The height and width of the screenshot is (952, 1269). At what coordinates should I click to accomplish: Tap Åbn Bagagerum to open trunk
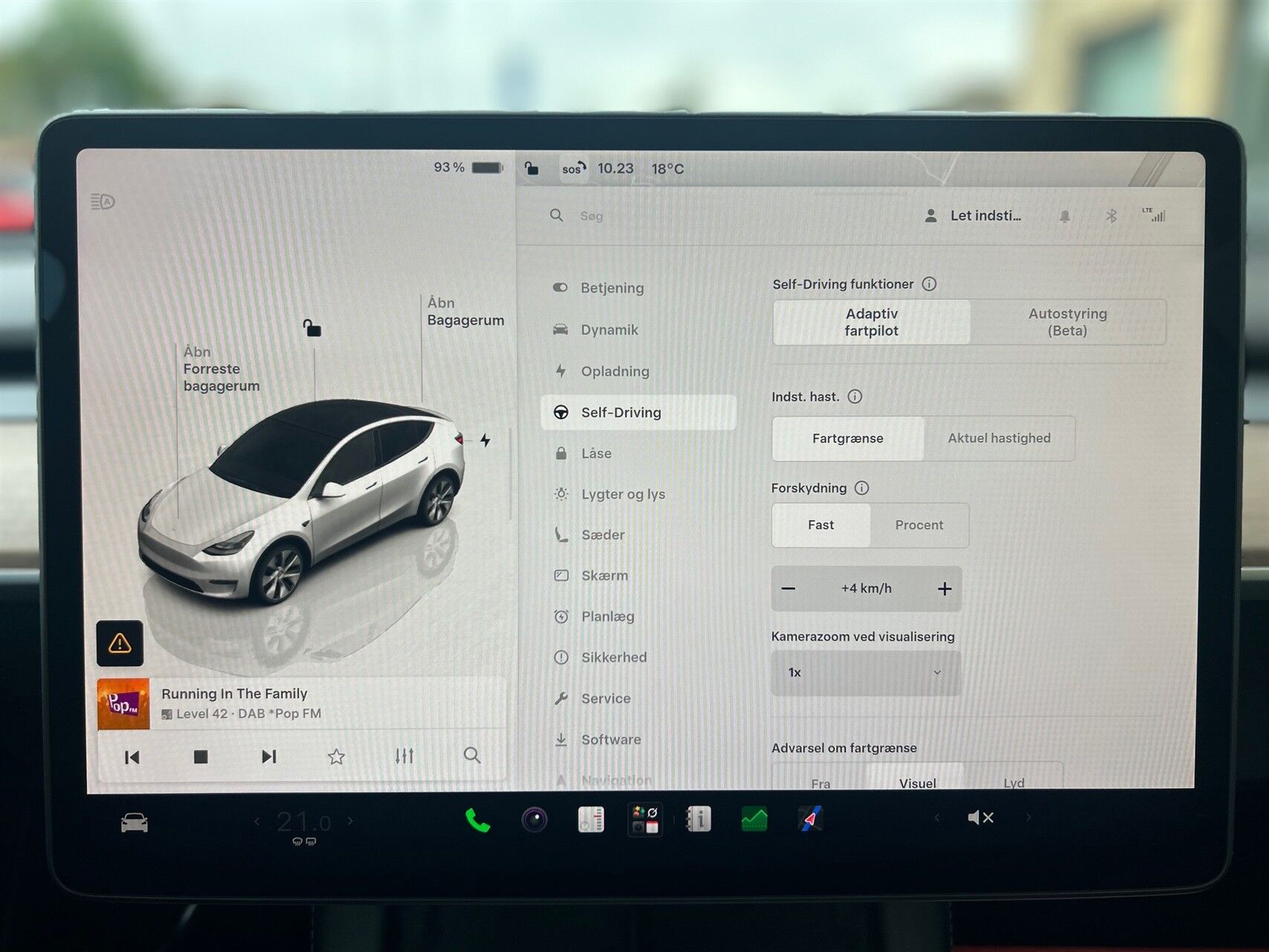click(x=465, y=312)
